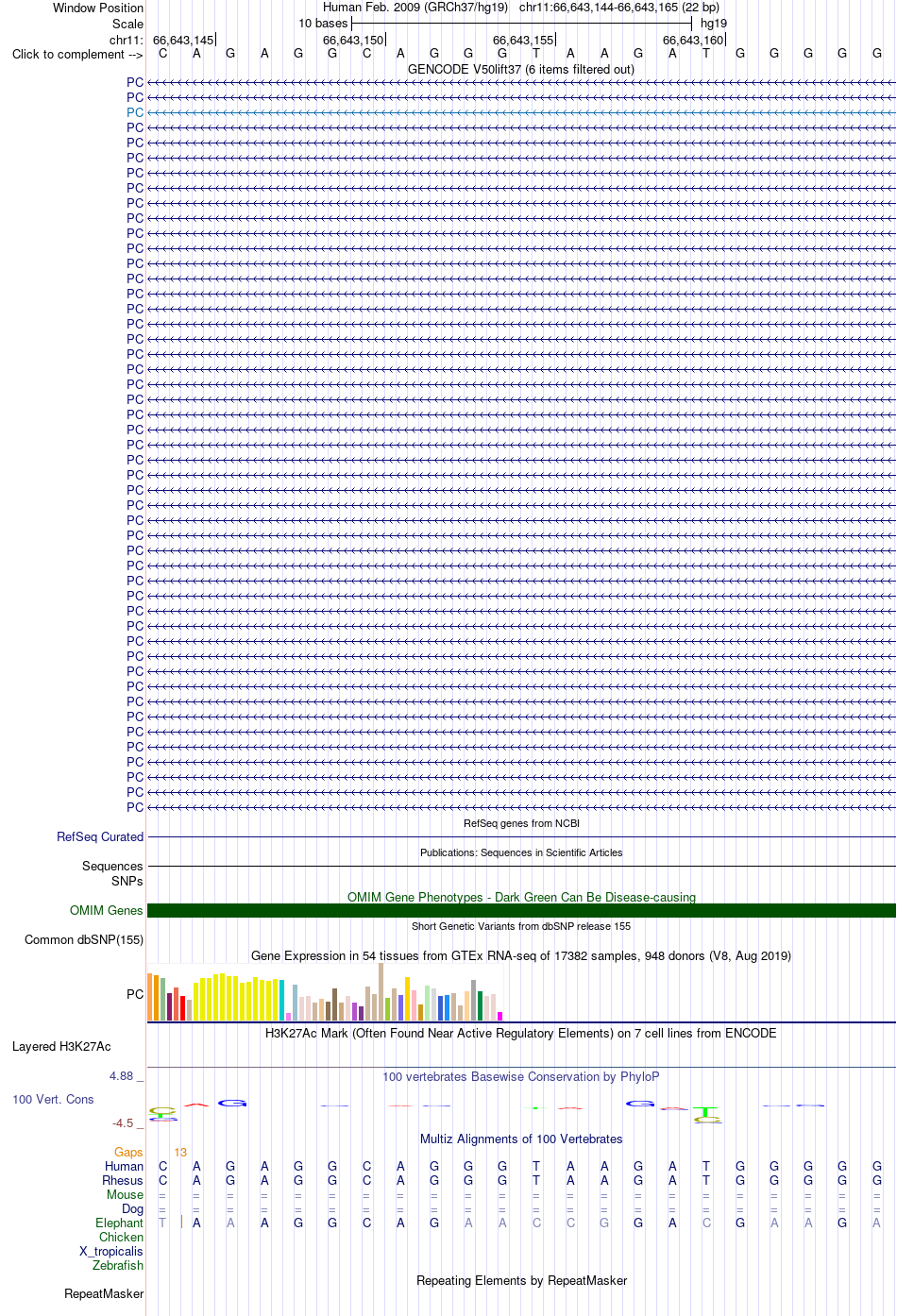The image size is (897, 1316).
Task: Click 'Multiz Alignments of 100 Vertebrates' title
Action: (521, 1139)
